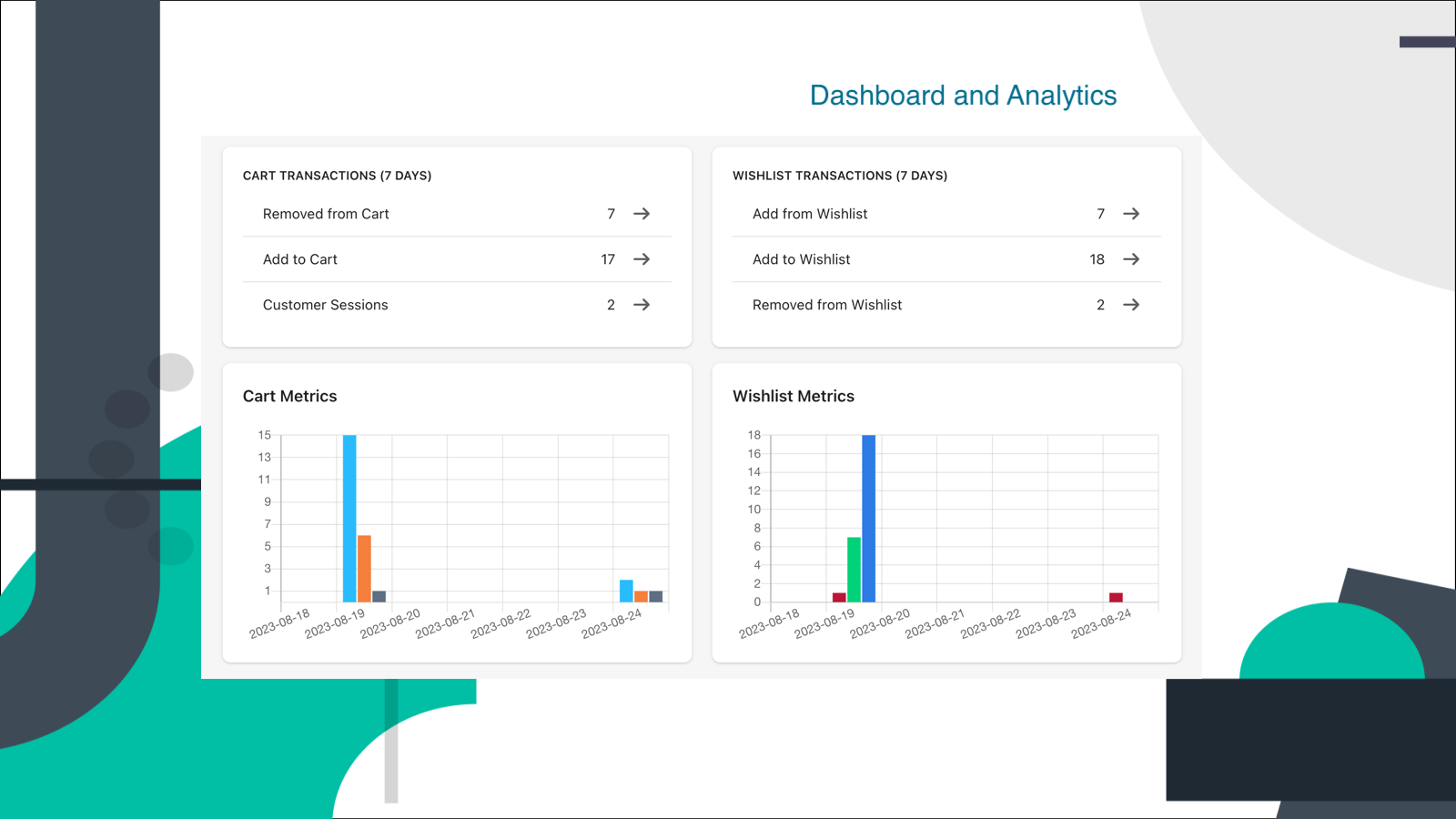Open Customer Sessions details arrow
Viewport: 1456px width, 819px height.
tap(642, 305)
